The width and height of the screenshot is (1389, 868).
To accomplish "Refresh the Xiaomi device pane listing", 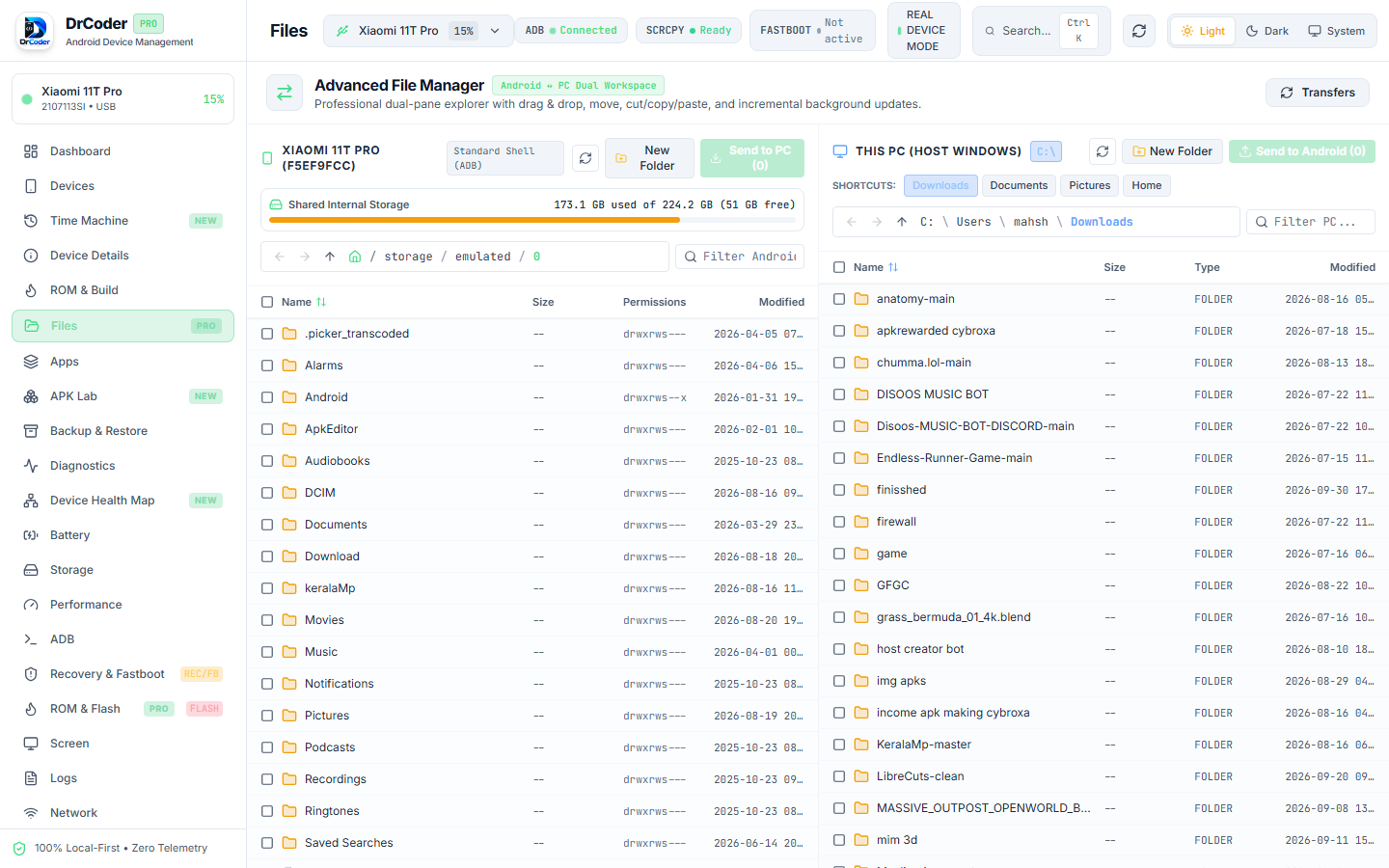I will [x=586, y=158].
